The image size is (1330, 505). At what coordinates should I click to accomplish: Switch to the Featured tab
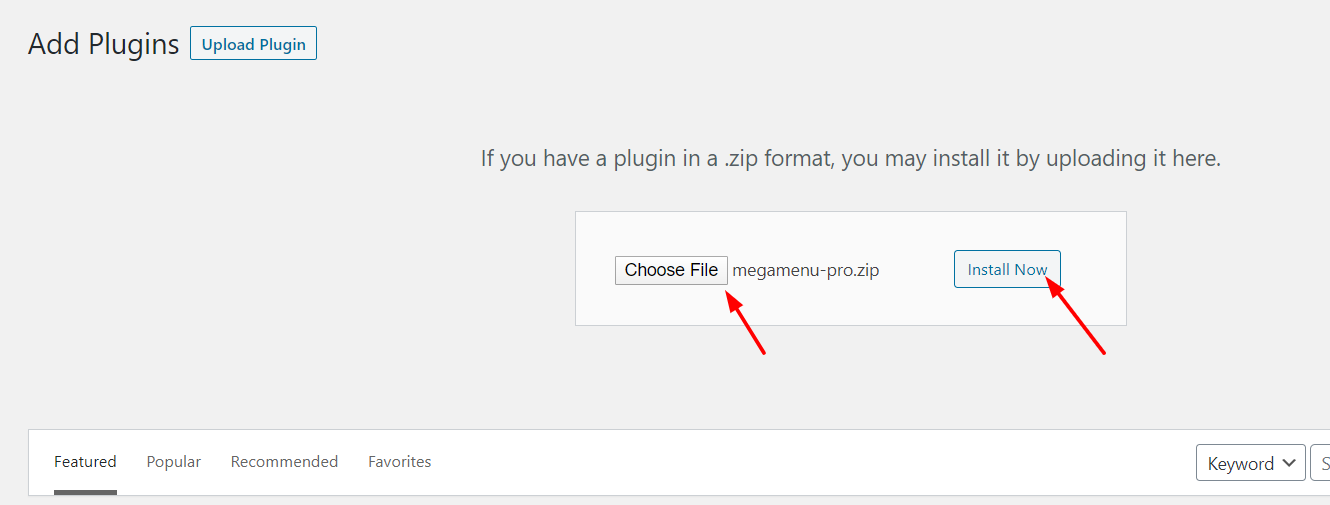[x=85, y=461]
